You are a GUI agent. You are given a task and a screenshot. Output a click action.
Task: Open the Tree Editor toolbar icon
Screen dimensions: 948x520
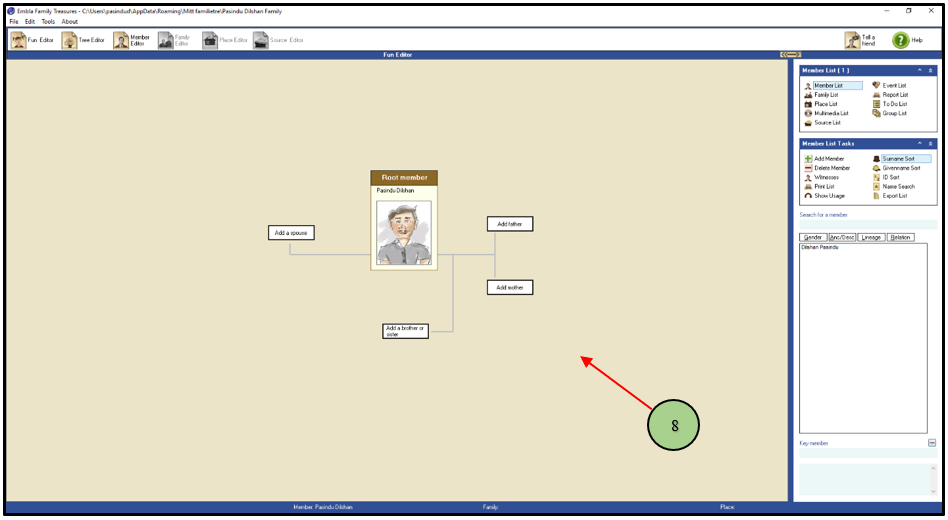[69, 40]
